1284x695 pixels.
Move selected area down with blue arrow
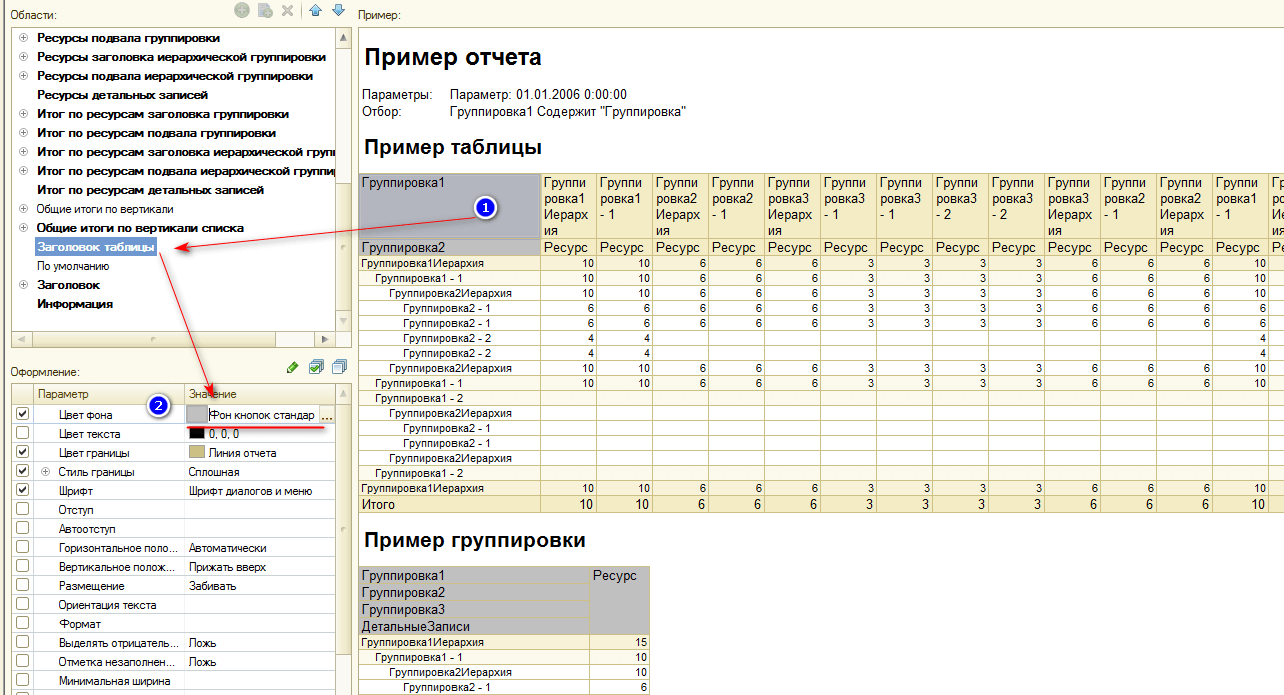(x=338, y=10)
